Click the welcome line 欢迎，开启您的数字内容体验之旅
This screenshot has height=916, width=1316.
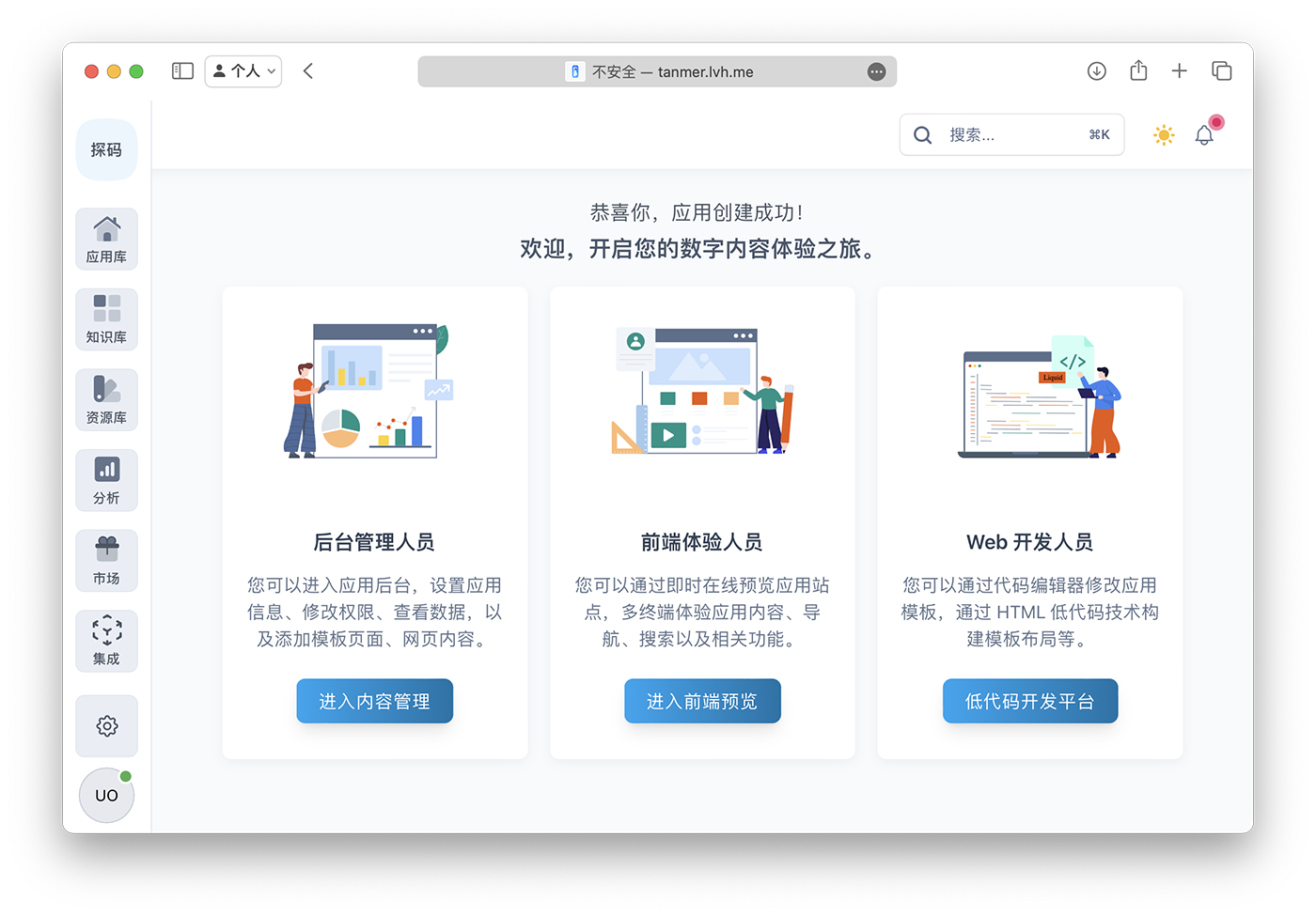click(x=702, y=249)
